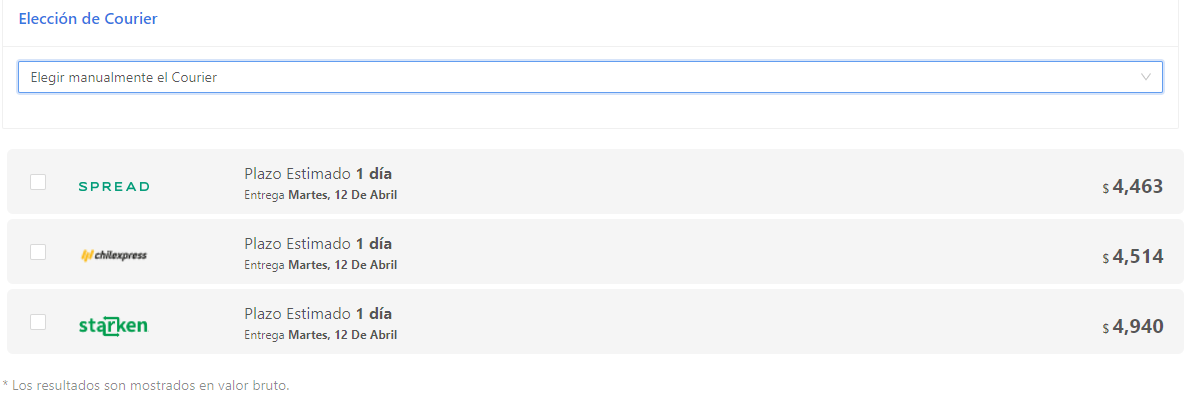Click the Chilexpress courier logo
The image size is (1191, 402).
114,255
